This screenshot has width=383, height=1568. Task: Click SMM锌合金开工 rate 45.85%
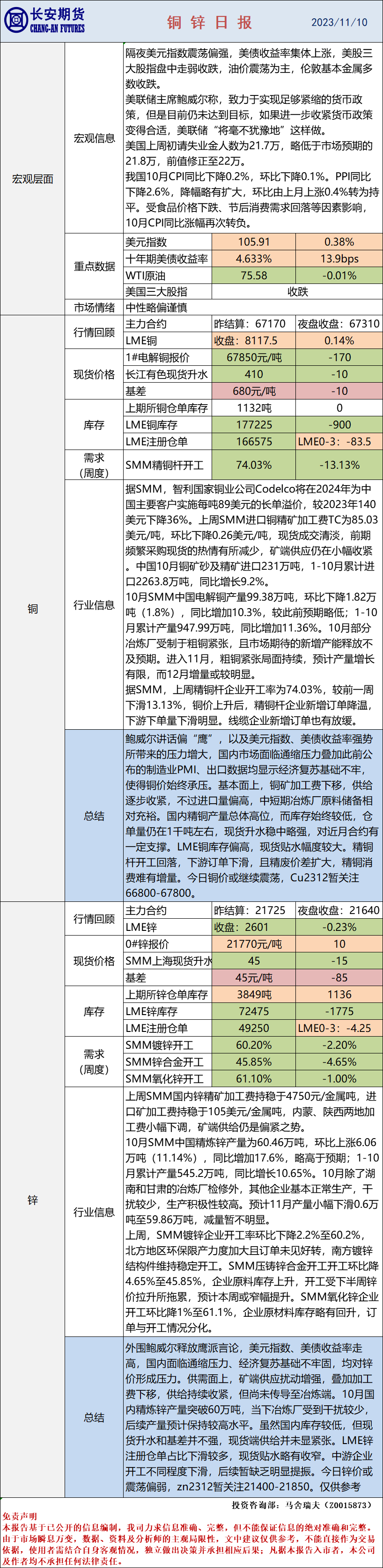(x=254, y=1061)
